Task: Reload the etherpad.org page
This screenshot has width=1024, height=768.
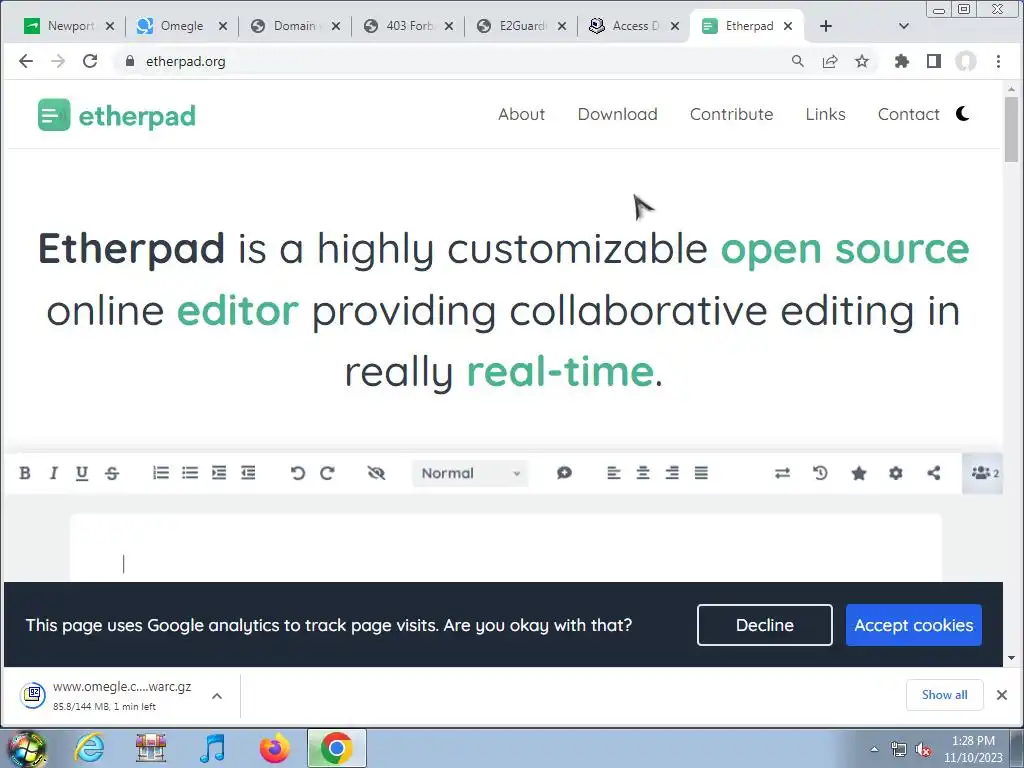Action: (x=90, y=61)
